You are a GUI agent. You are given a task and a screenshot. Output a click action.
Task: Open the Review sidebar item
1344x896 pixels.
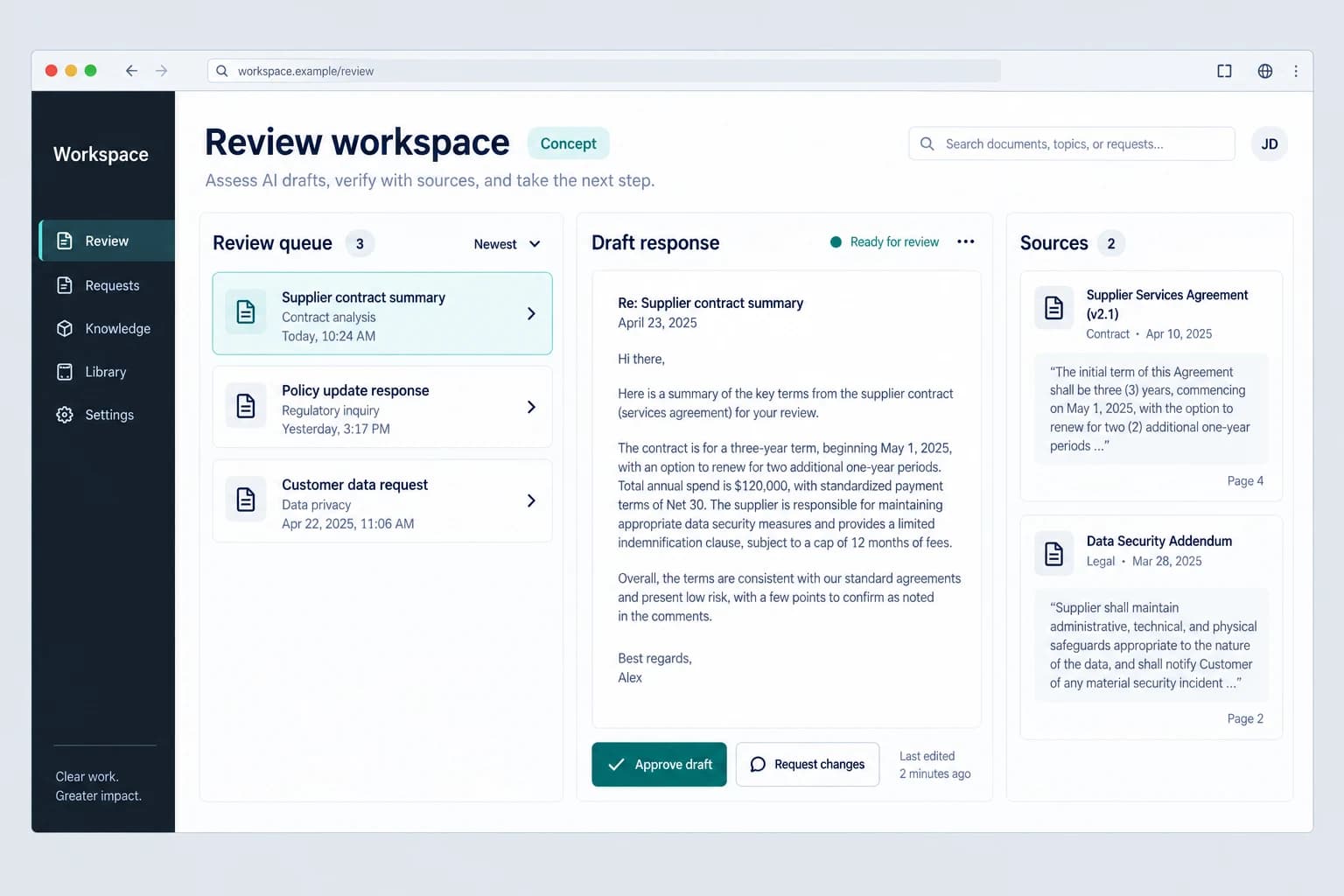point(107,241)
